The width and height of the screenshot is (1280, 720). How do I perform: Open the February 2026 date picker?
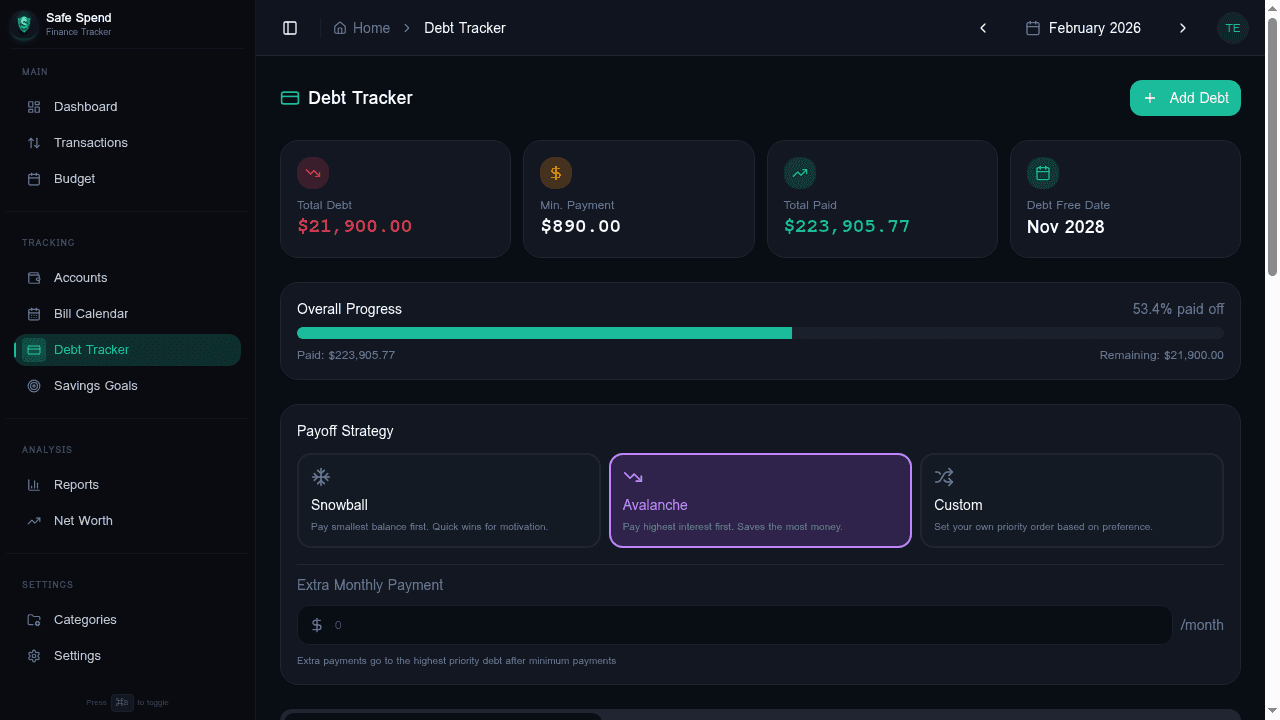tap(1083, 28)
